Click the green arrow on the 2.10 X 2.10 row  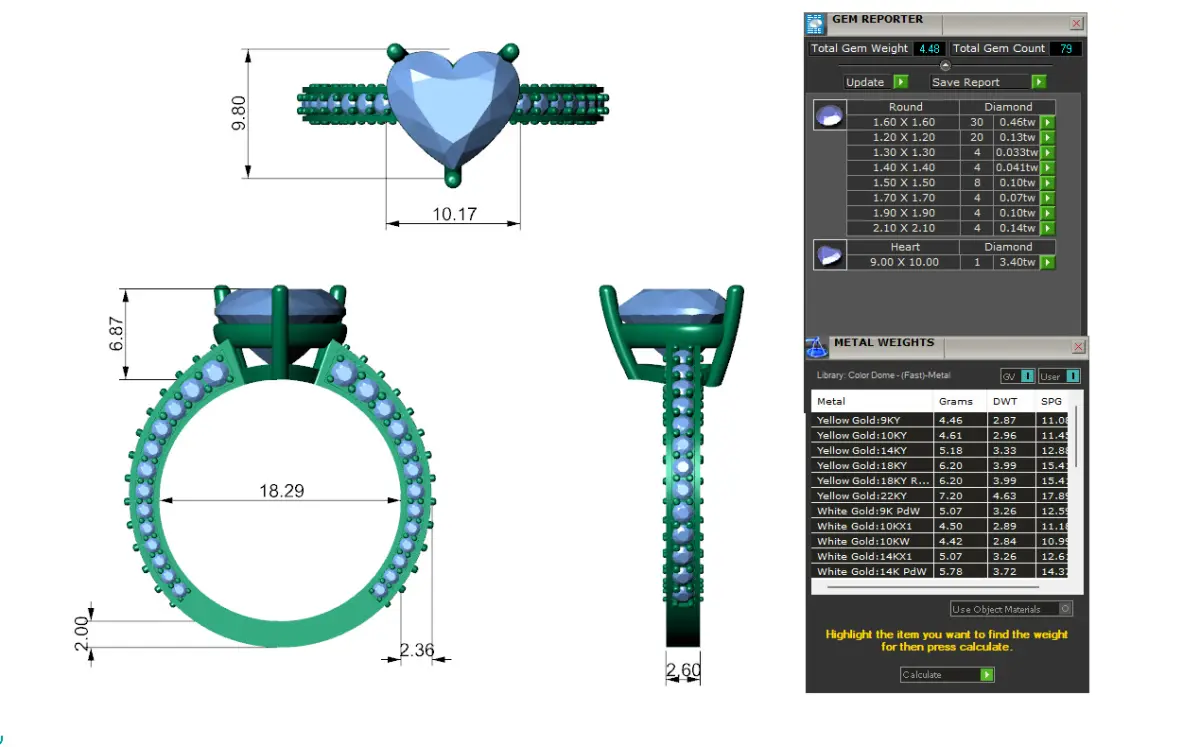tap(1047, 228)
